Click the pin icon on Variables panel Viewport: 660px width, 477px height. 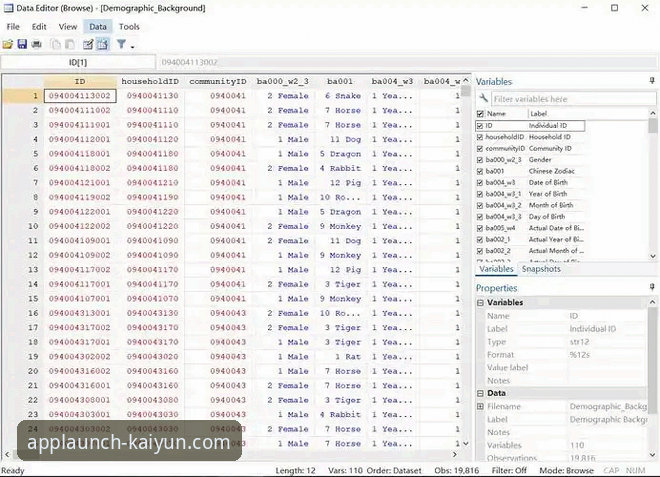tap(652, 81)
